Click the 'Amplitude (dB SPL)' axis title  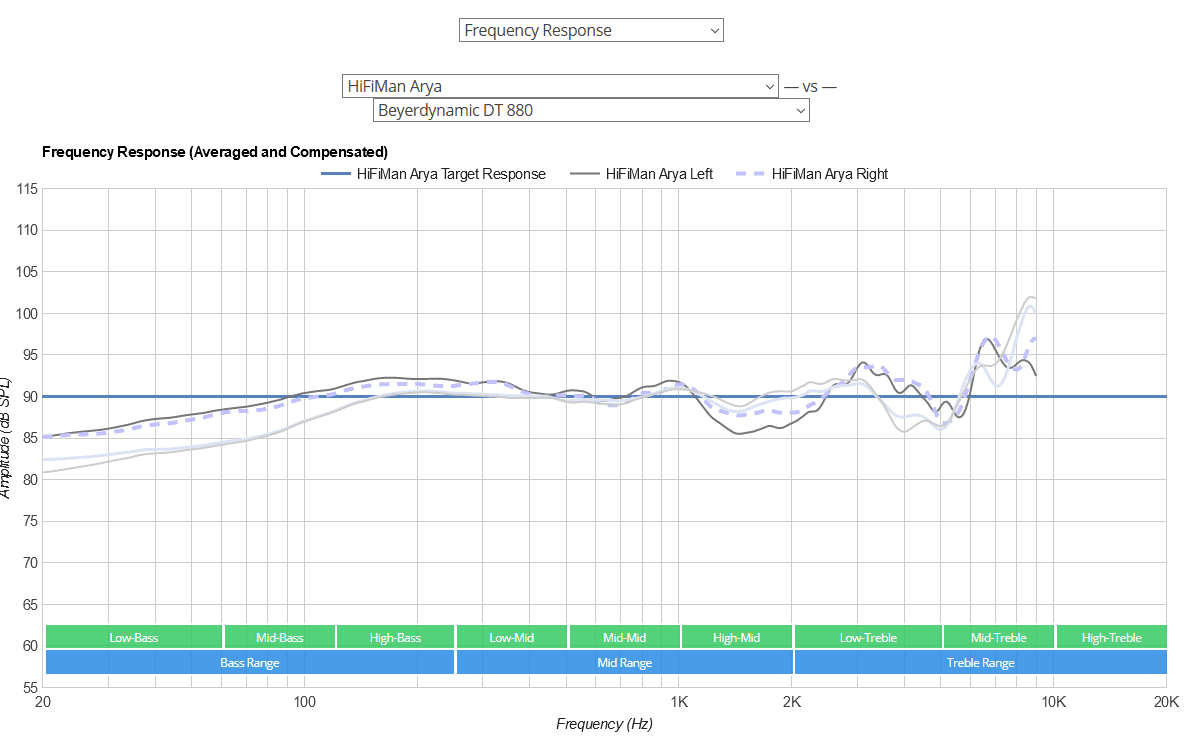(x=6, y=438)
